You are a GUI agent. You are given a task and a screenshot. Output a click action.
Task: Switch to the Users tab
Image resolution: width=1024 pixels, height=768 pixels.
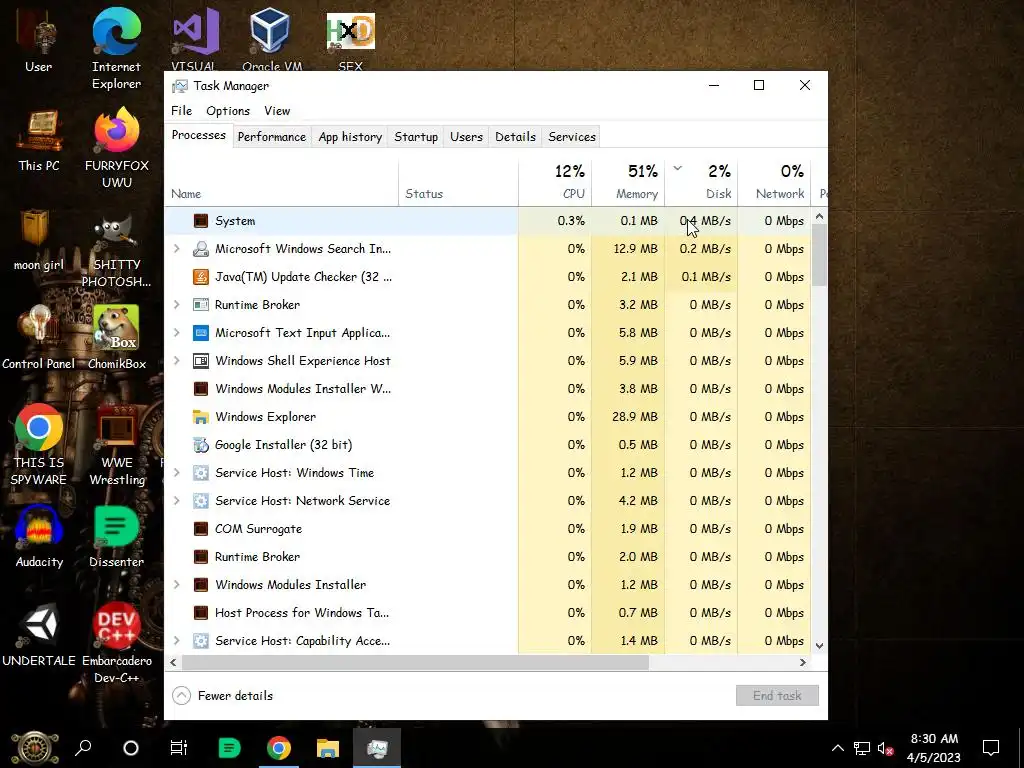(x=466, y=137)
